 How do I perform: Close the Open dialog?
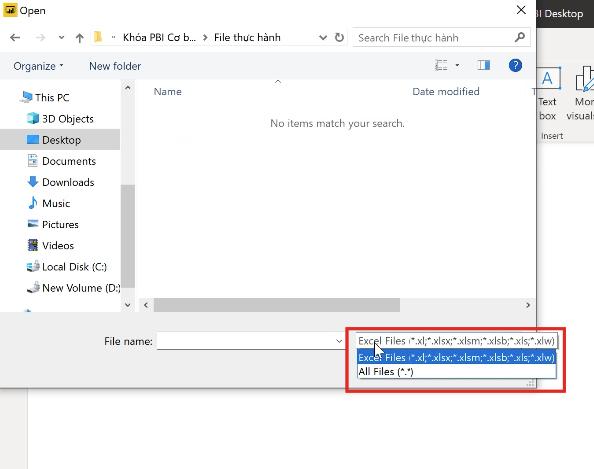[521, 10]
